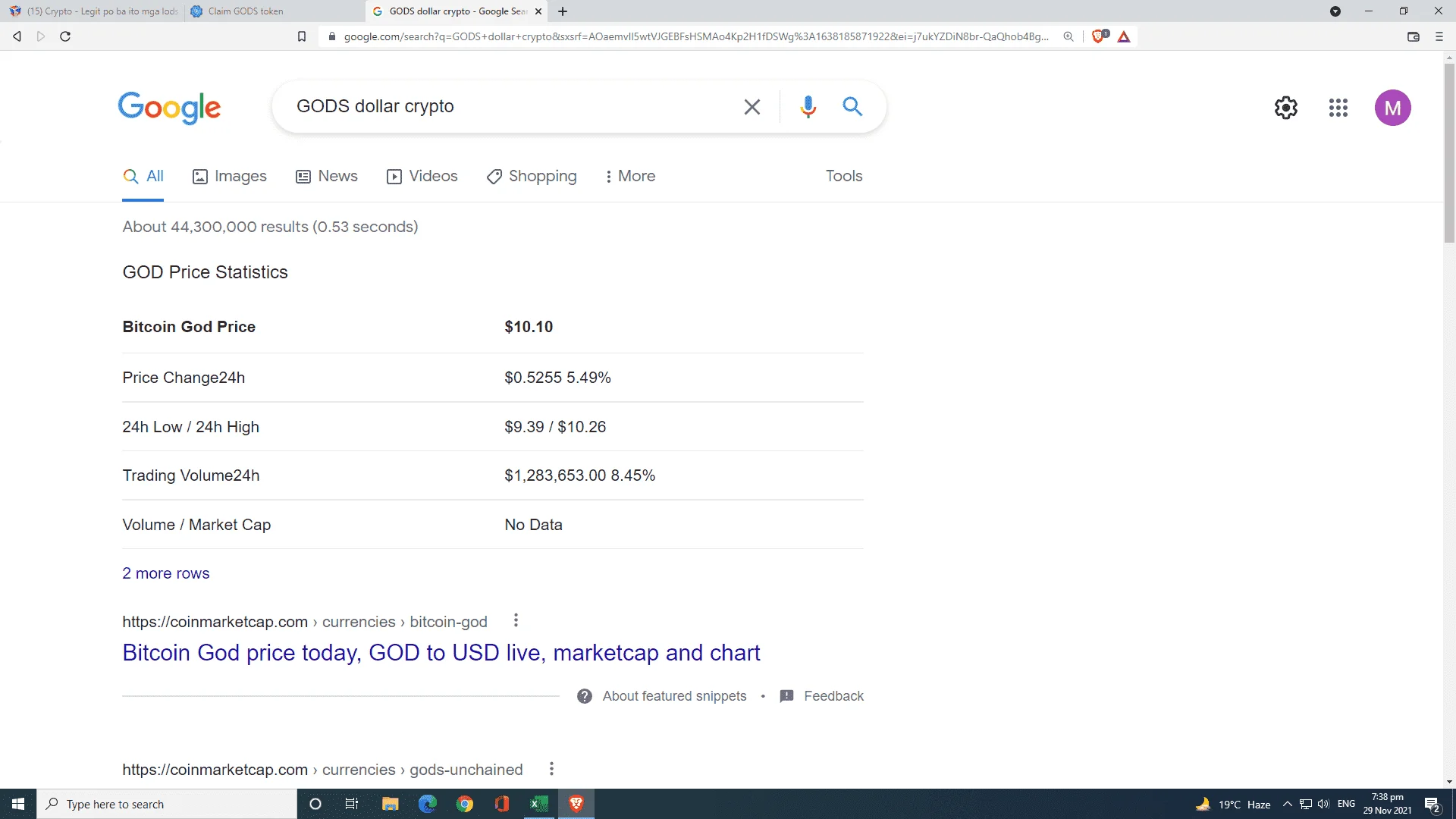Open coinmarketcap gods-unchained URL breadcrumb
Image resolution: width=1456 pixels, height=819 pixels.
tap(322, 770)
